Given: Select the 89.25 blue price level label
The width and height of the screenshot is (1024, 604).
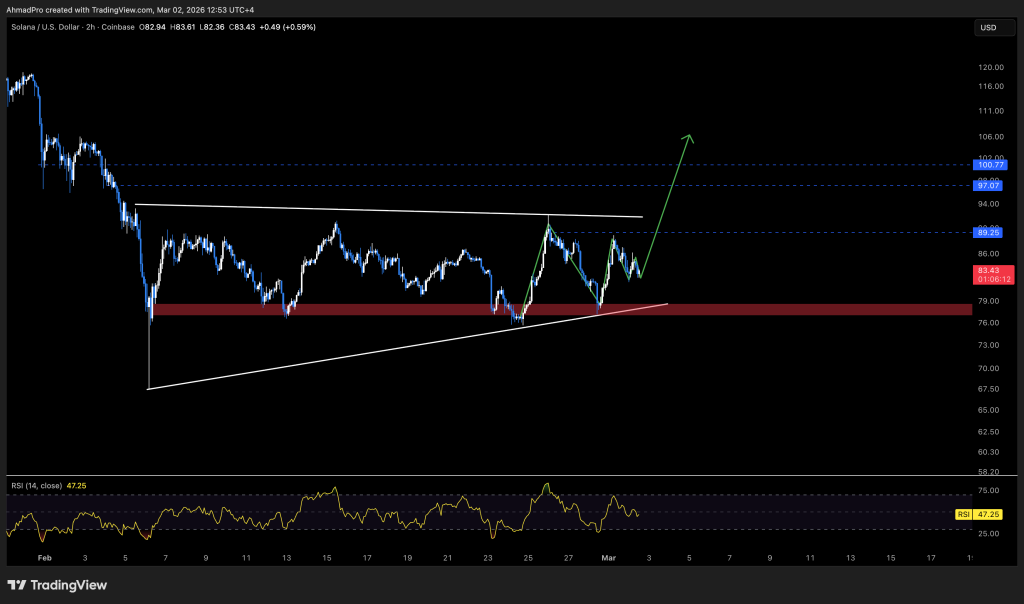Looking at the screenshot, I should click(x=989, y=232).
